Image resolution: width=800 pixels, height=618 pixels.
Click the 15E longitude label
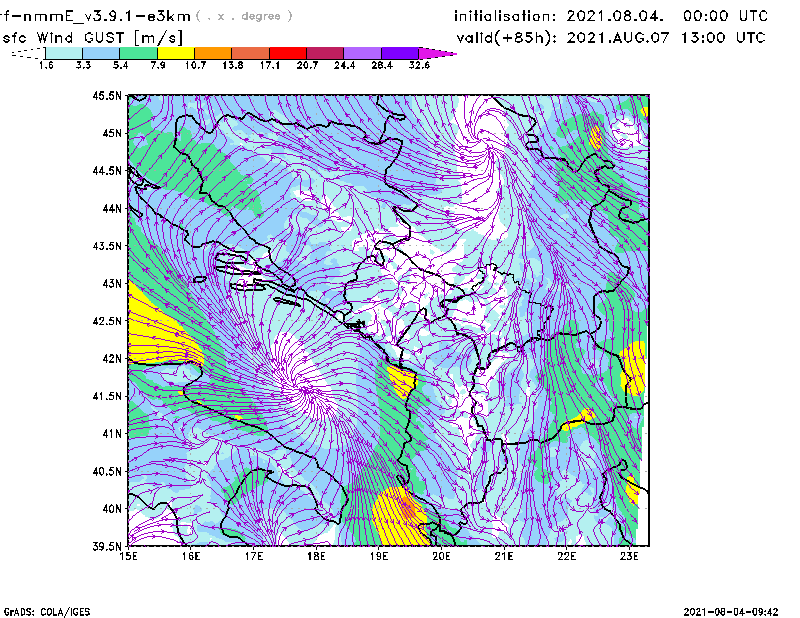click(128, 556)
